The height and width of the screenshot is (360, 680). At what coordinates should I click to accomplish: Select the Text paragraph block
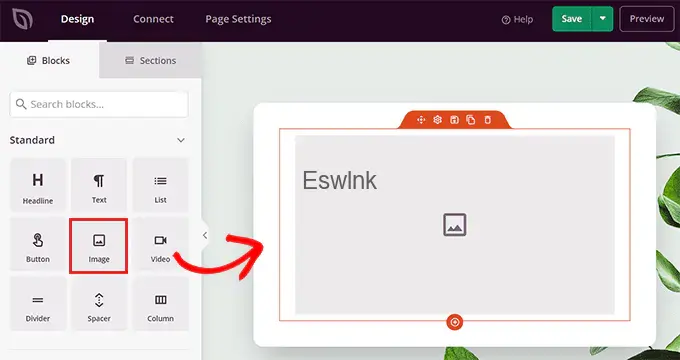pos(99,185)
